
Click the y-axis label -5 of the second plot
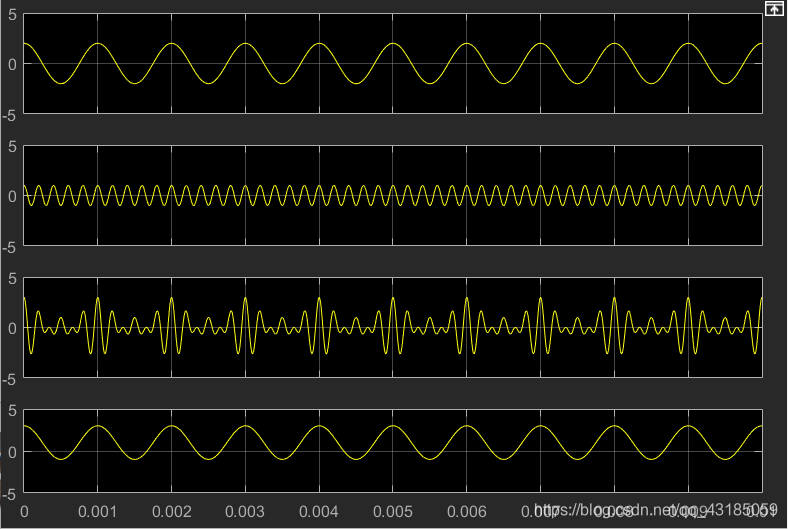[10, 248]
